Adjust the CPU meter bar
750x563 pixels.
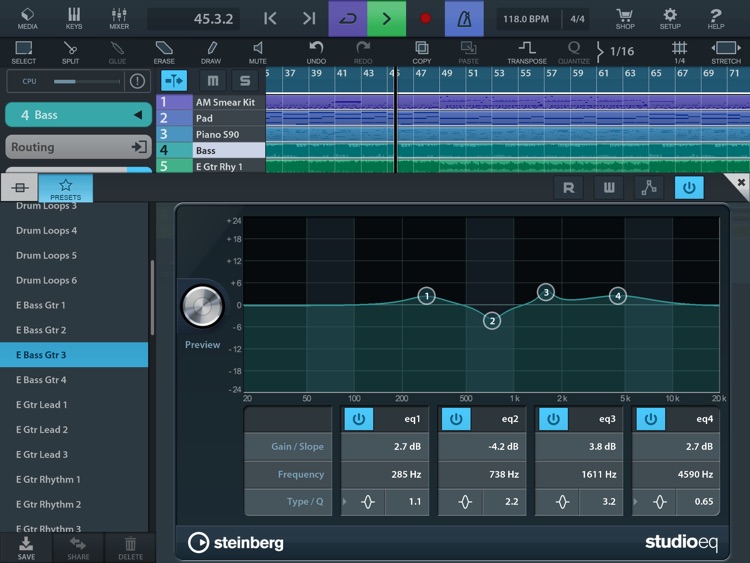click(x=86, y=81)
